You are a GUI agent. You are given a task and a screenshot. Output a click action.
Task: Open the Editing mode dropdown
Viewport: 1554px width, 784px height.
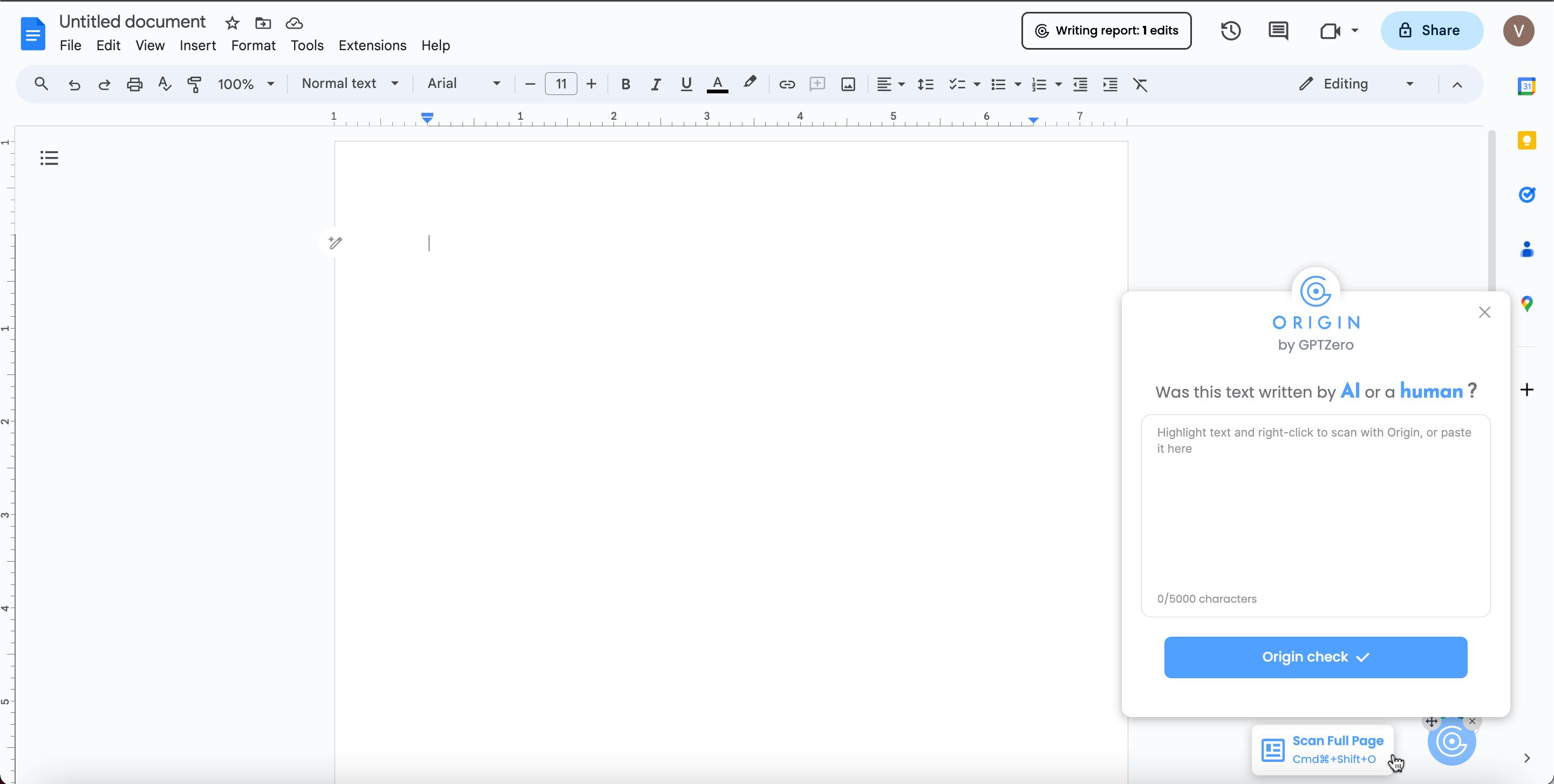[1355, 84]
